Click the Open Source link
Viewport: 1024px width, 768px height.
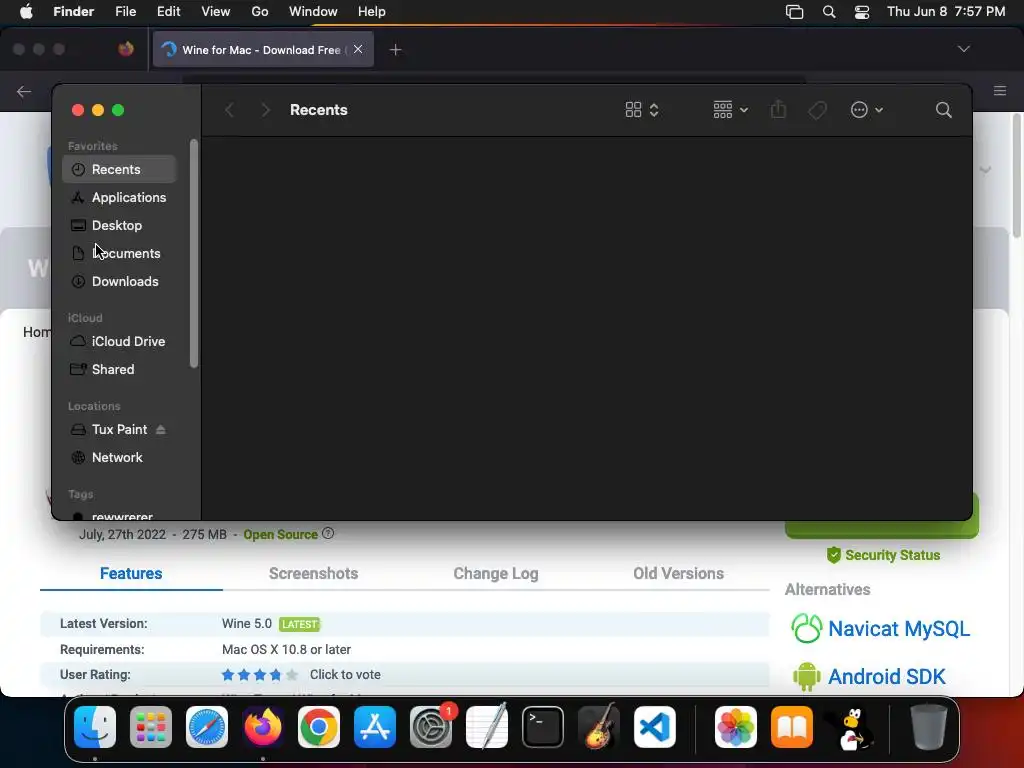[x=280, y=534]
